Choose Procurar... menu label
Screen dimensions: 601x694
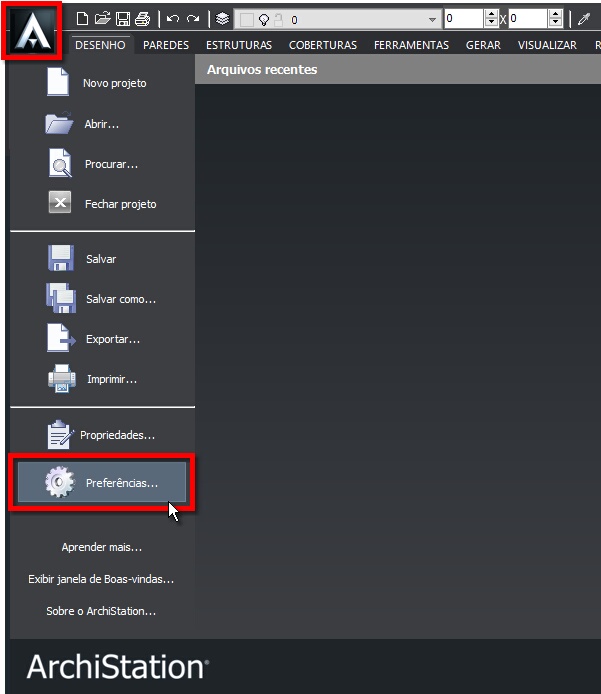(111, 164)
